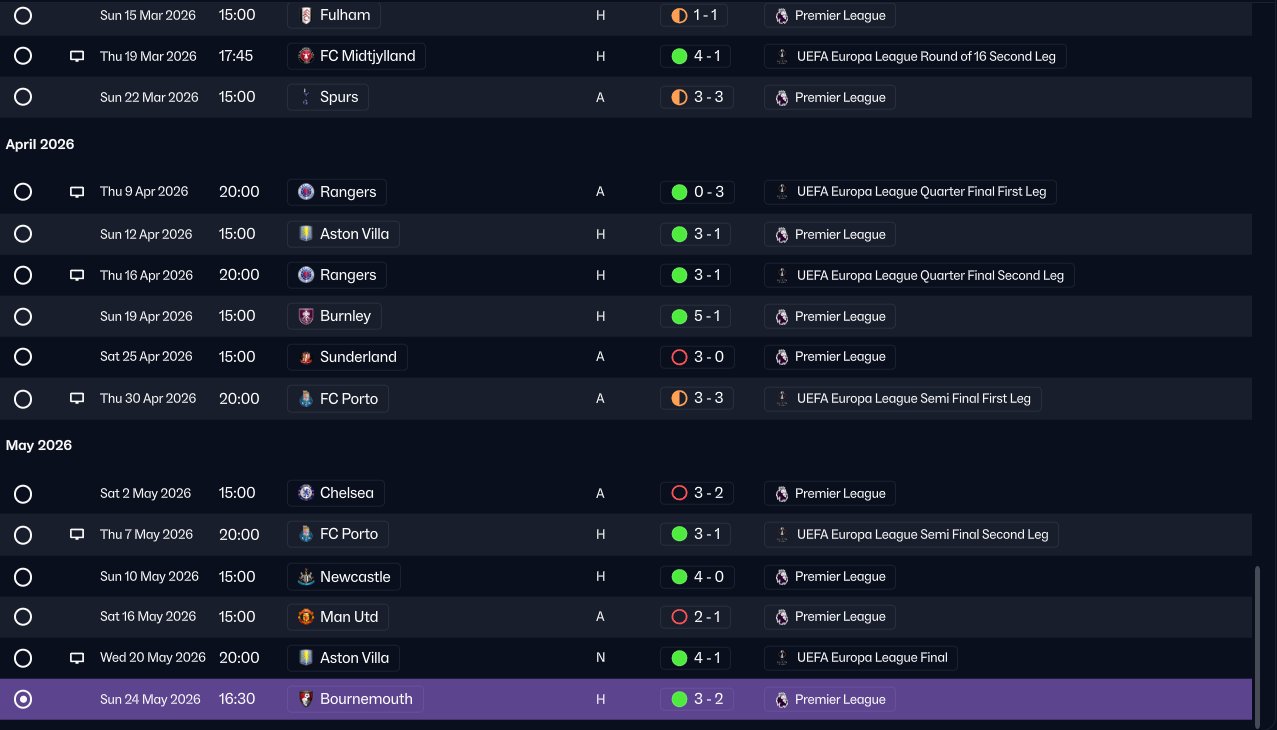Open the 4 - 1 result against FC Midtjylland

pos(697,56)
